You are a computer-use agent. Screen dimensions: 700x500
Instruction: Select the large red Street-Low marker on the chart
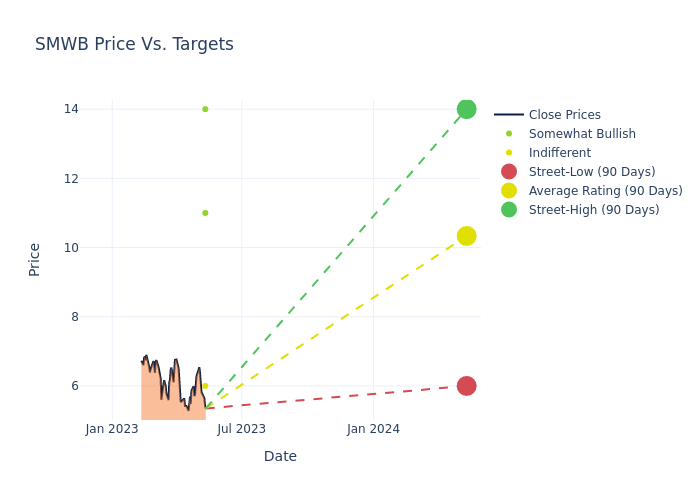click(x=466, y=386)
